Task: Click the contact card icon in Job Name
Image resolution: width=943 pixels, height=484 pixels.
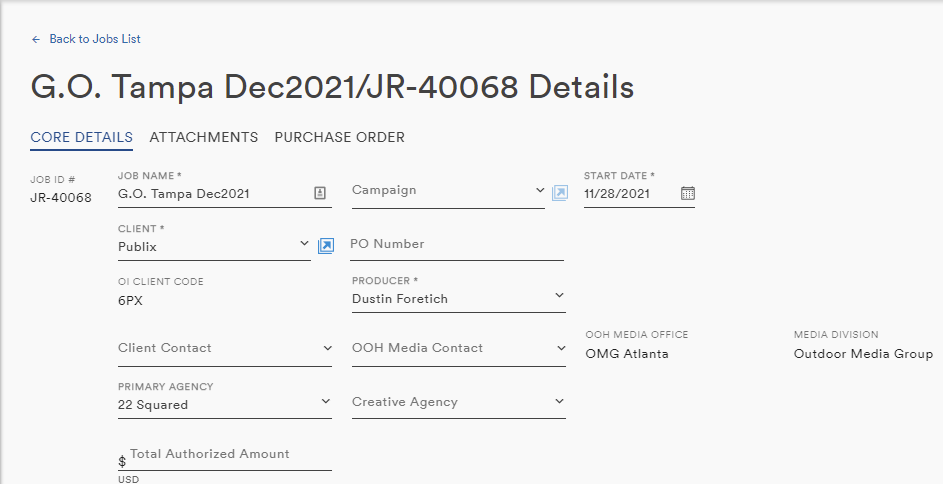Action: coord(320,193)
